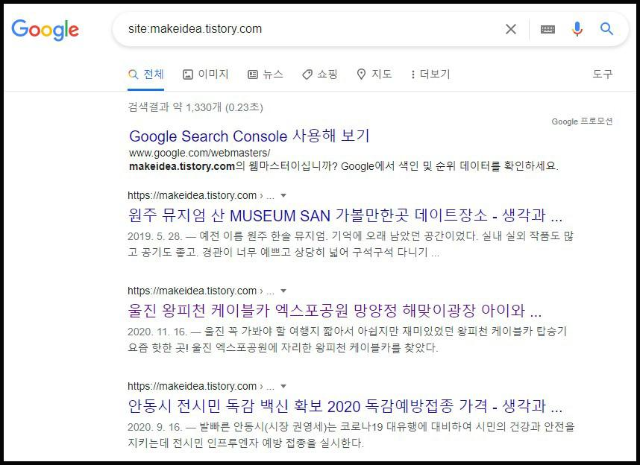
Task: Switch to the 뉴스 tab
Action: (x=265, y=74)
